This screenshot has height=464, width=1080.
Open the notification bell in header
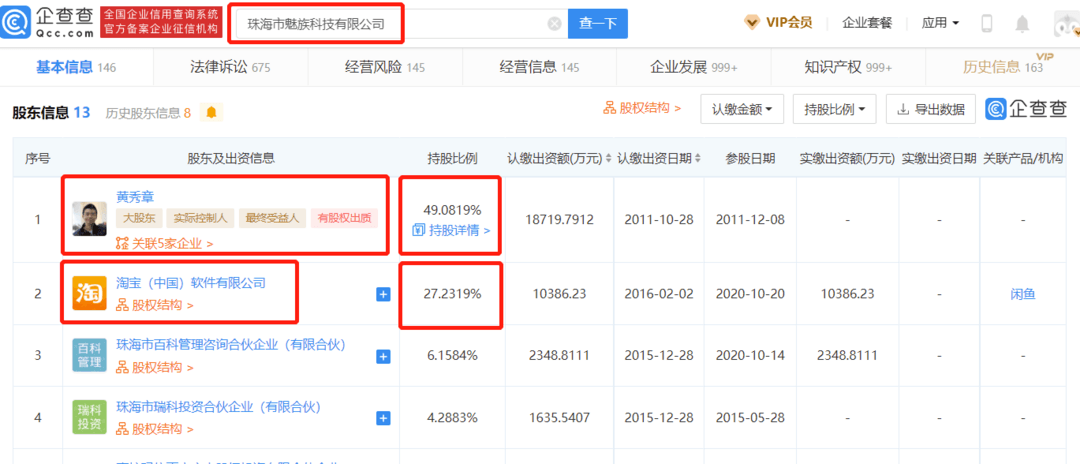coord(1022,23)
